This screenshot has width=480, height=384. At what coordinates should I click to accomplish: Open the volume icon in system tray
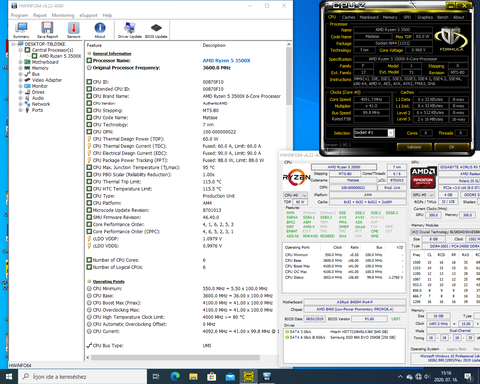[427, 377]
